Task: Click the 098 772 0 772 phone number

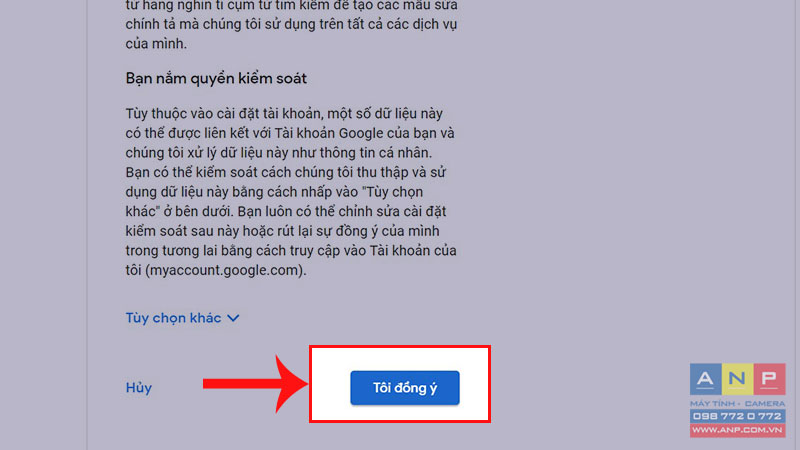Action: [x=738, y=416]
